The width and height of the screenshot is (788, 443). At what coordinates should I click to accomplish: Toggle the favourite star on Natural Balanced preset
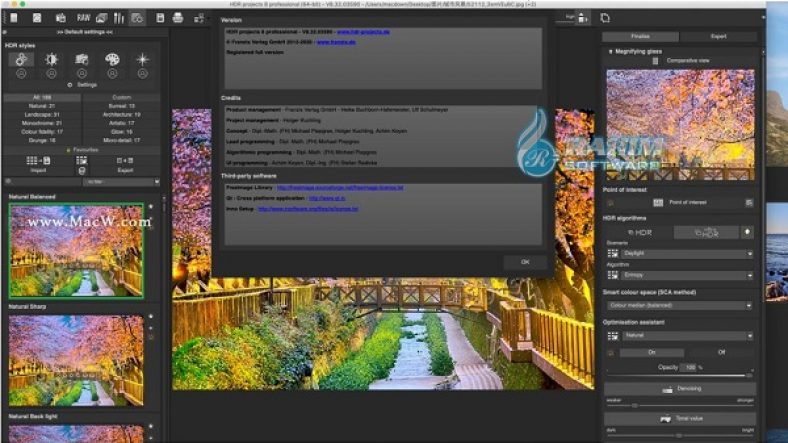(x=151, y=206)
